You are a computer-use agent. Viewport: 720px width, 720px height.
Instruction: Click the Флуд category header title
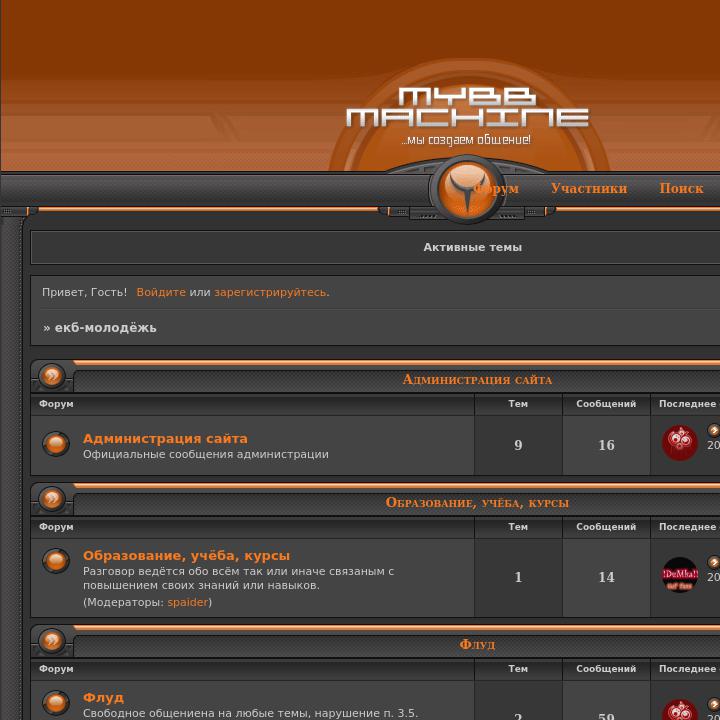(x=477, y=644)
